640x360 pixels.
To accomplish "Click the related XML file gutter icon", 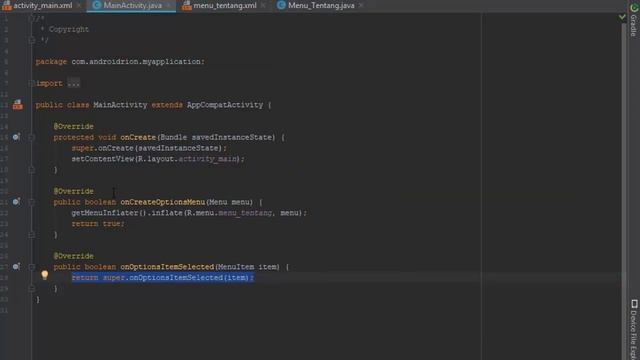I will (18, 105).
